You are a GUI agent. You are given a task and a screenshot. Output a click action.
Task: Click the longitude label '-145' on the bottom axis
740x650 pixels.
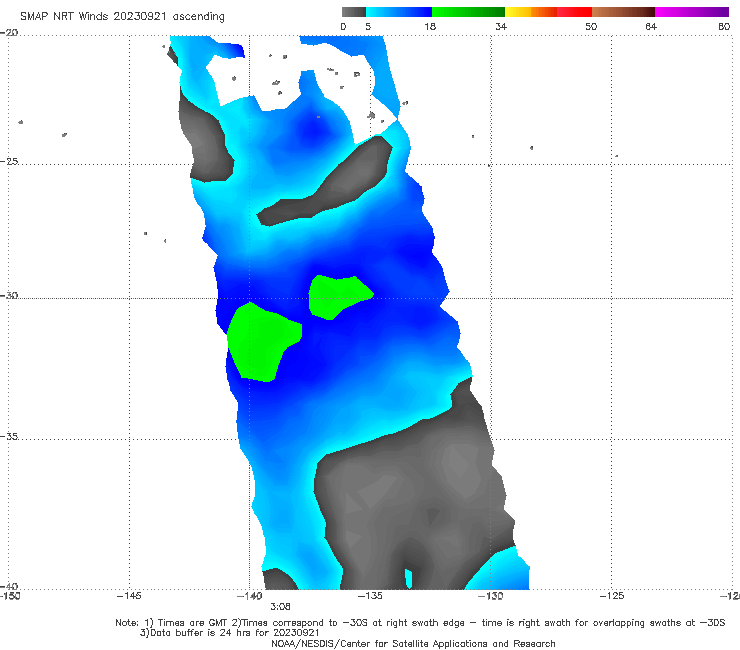tap(129, 596)
